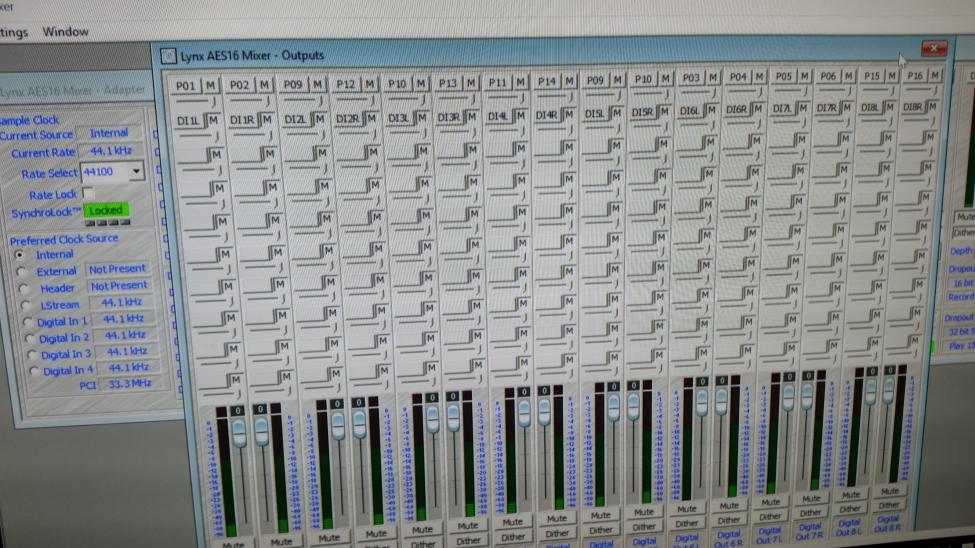Select Internal as preferred clock source

19,254
